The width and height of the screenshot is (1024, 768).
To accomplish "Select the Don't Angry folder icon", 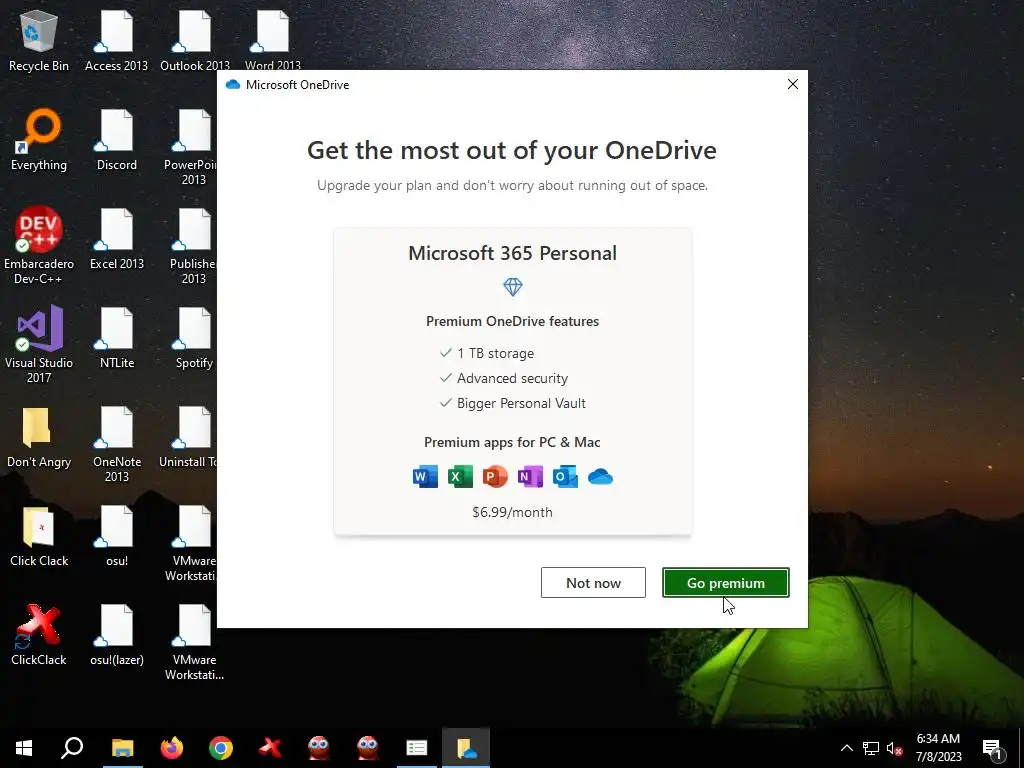I will pos(39,438).
